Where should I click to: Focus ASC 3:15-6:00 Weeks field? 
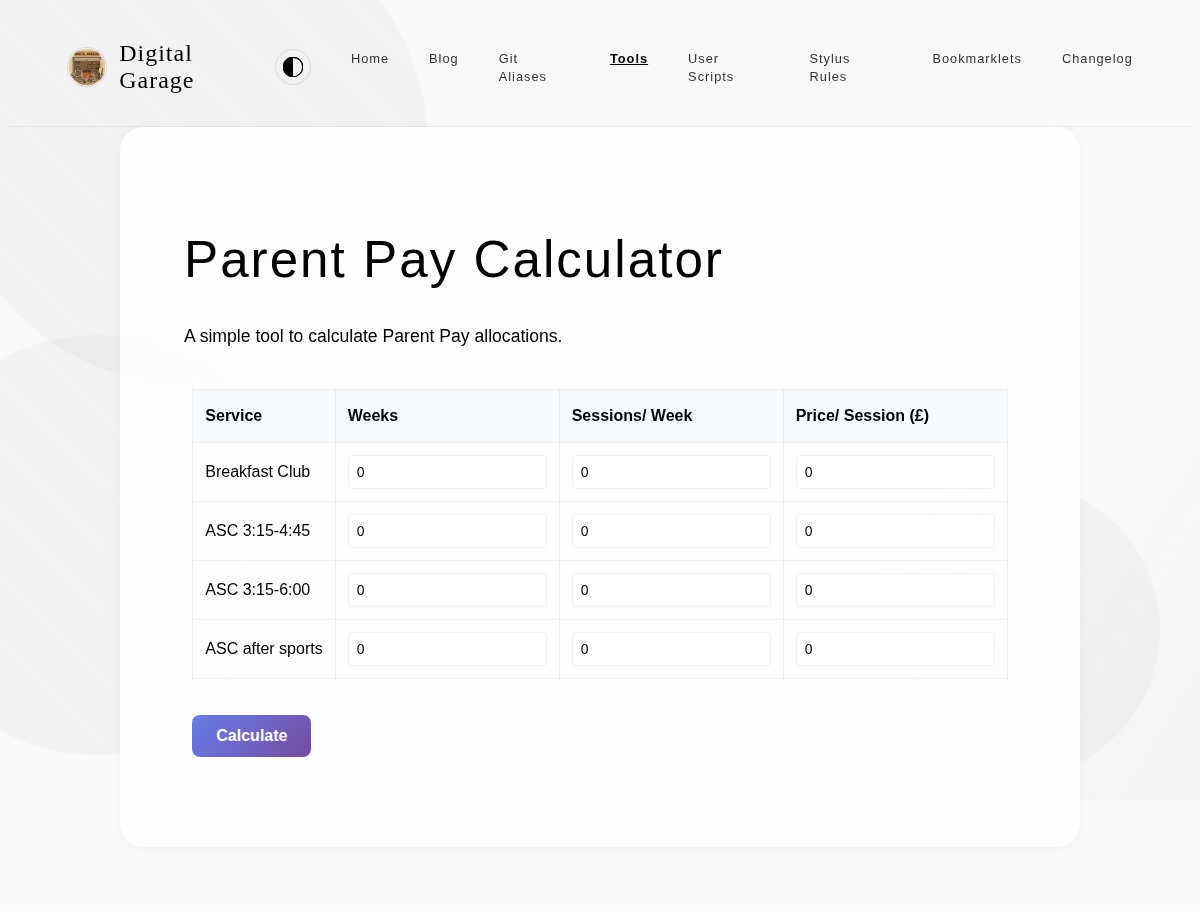(447, 590)
